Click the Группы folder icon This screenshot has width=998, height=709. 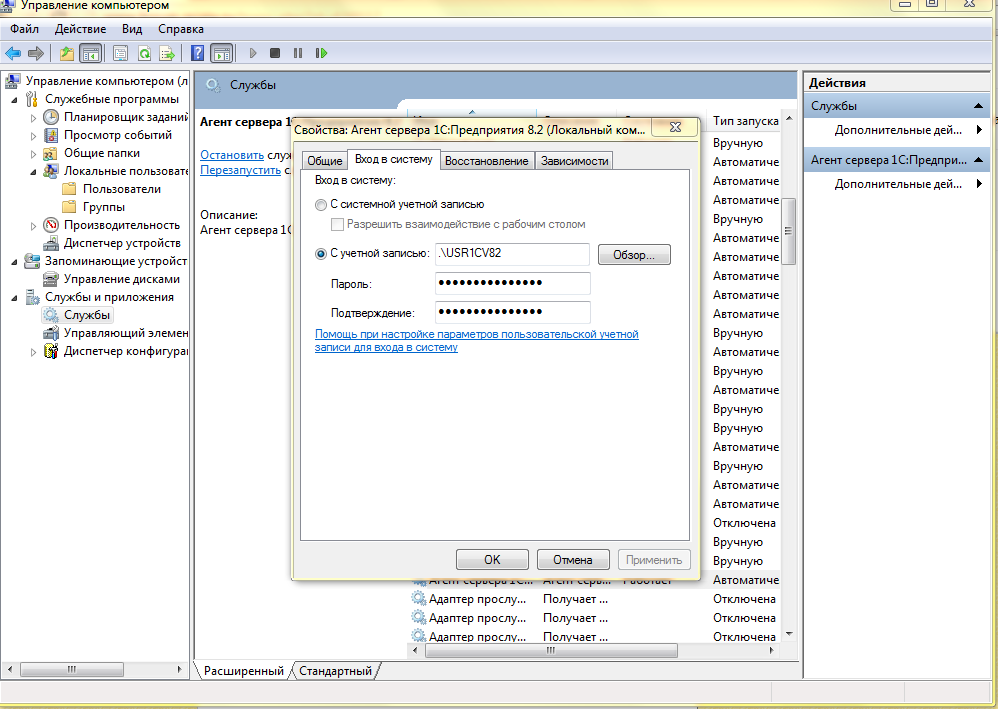pyautogui.click(x=69, y=207)
